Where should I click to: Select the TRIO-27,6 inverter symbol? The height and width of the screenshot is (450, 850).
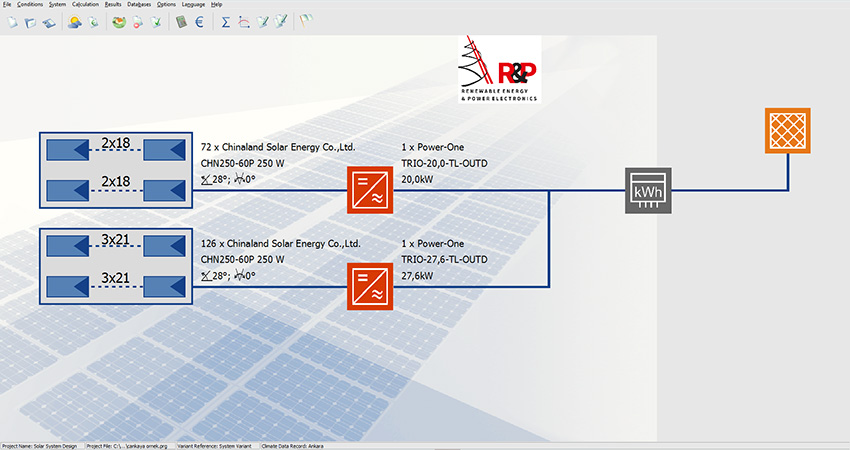[370, 286]
